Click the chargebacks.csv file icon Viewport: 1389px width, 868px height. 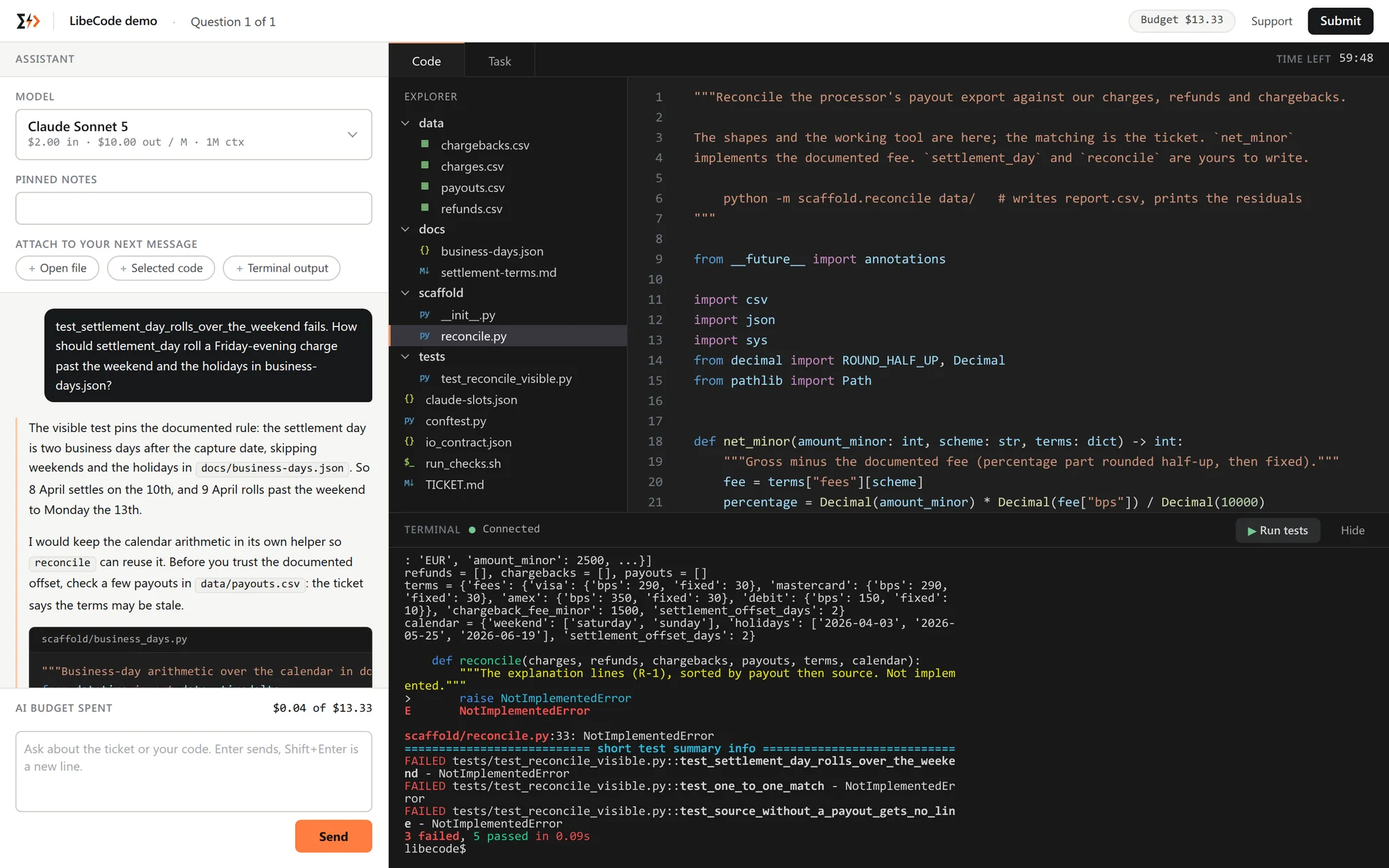point(425,144)
